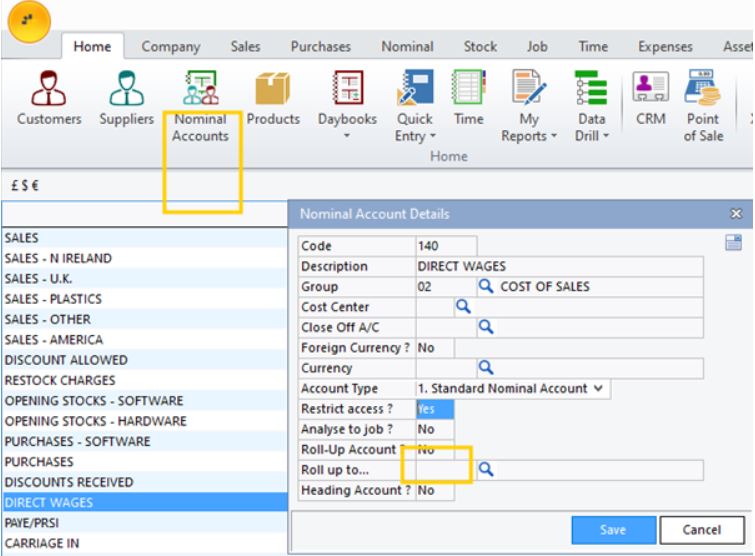Image resolution: width=755 pixels, height=556 pixels.
Task: Toggle the Roll-Up Account No field
Action: [435, 450]
